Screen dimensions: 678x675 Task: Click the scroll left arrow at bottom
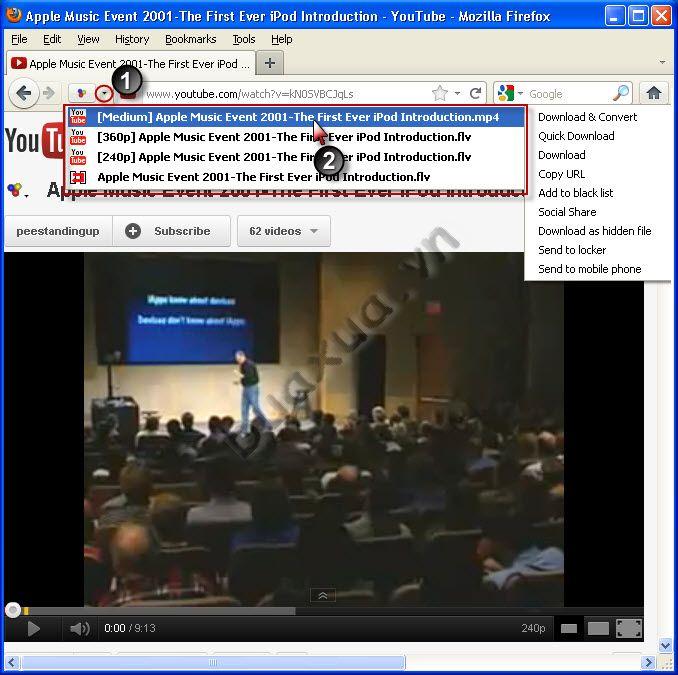point(11,662)
